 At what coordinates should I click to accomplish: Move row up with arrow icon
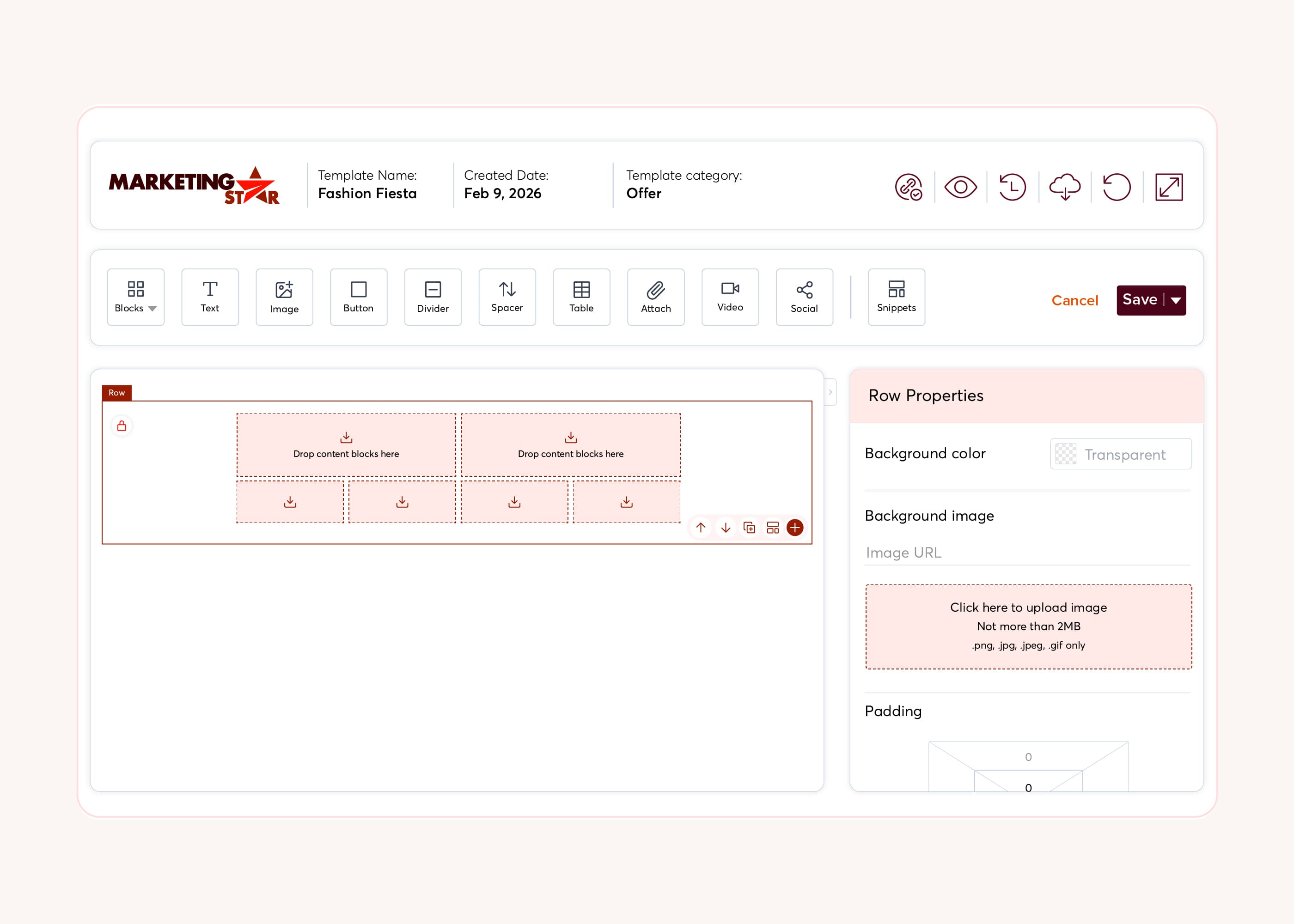pyautogui.click(x=701, y=528)
